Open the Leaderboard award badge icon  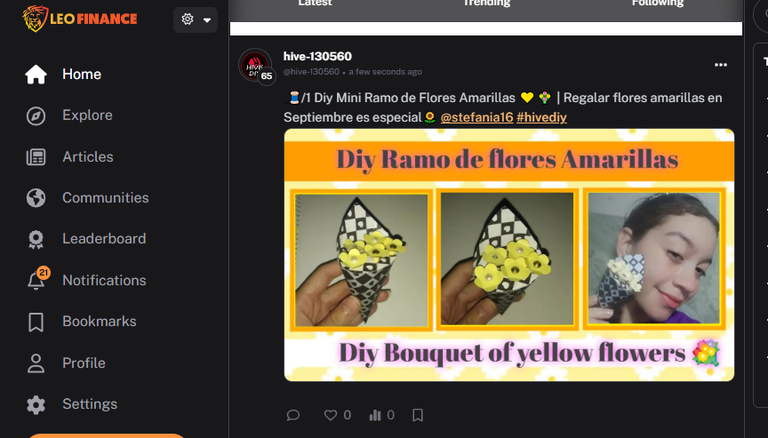[x=36, y=240]
